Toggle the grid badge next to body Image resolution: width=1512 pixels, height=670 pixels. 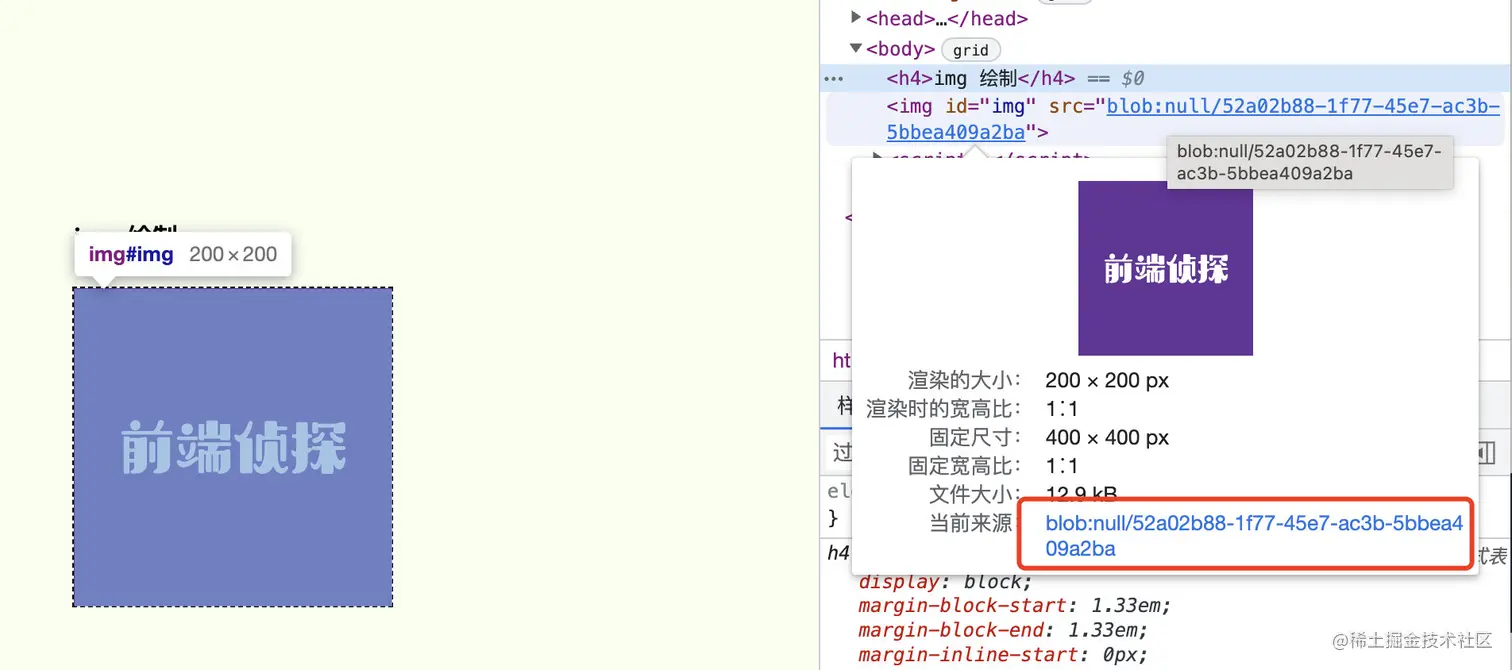click(x=969, y=49)
